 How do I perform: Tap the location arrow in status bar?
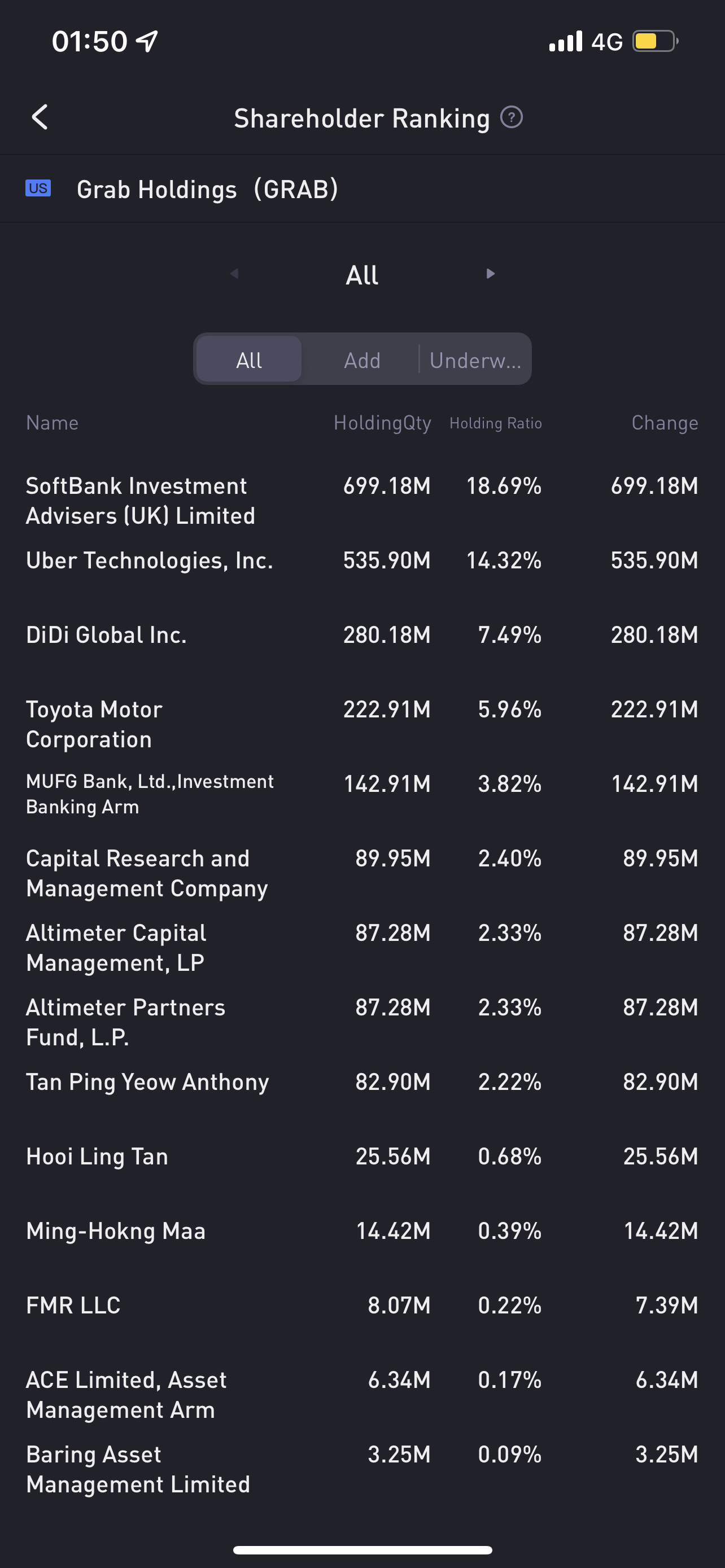pyautogui.click(x=147, y=41)
